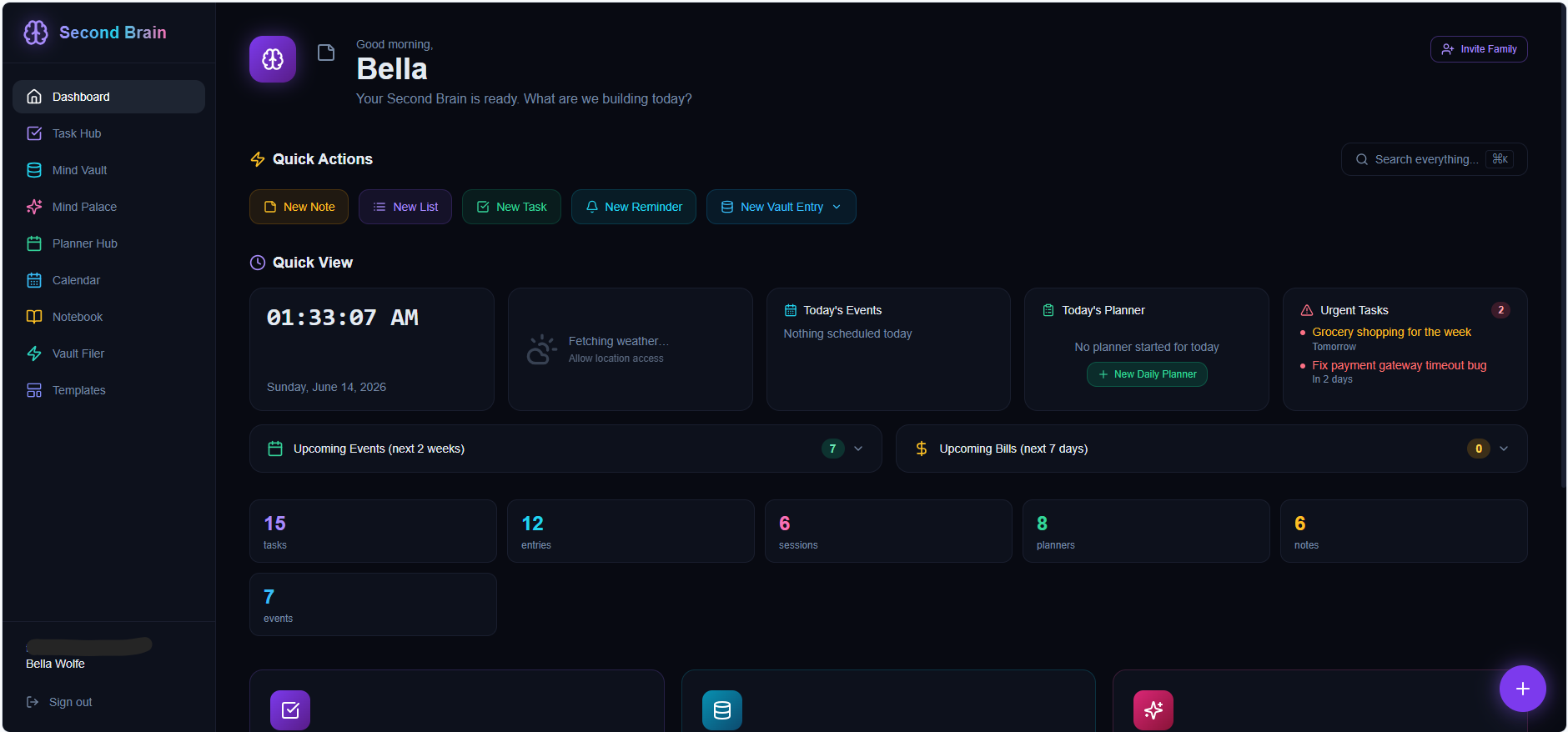Open the 8 planners stat card
The image size is (1568, 732).
[1146, 531]
